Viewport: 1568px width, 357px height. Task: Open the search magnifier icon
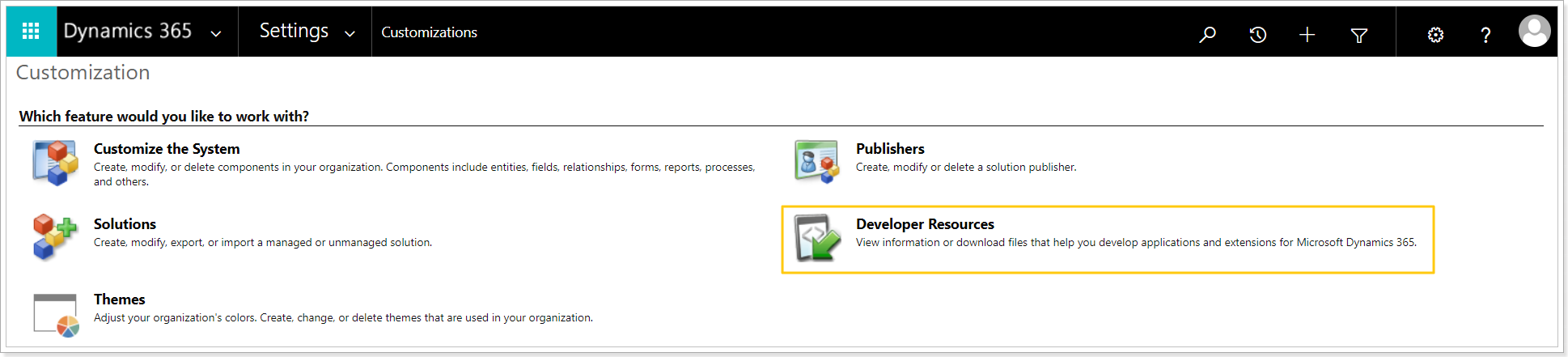[1207, 34]
